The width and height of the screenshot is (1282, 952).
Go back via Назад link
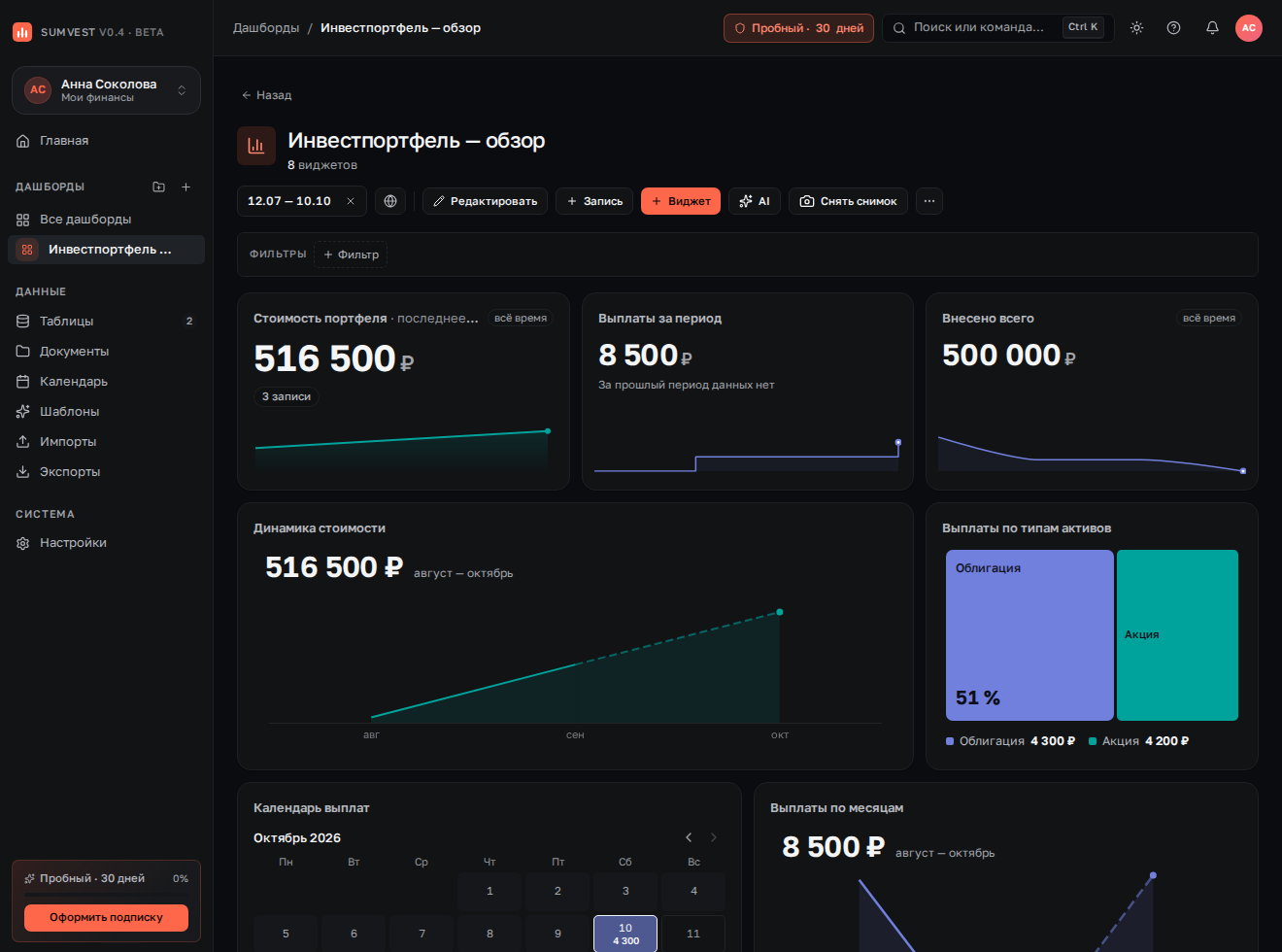[267, 95]
